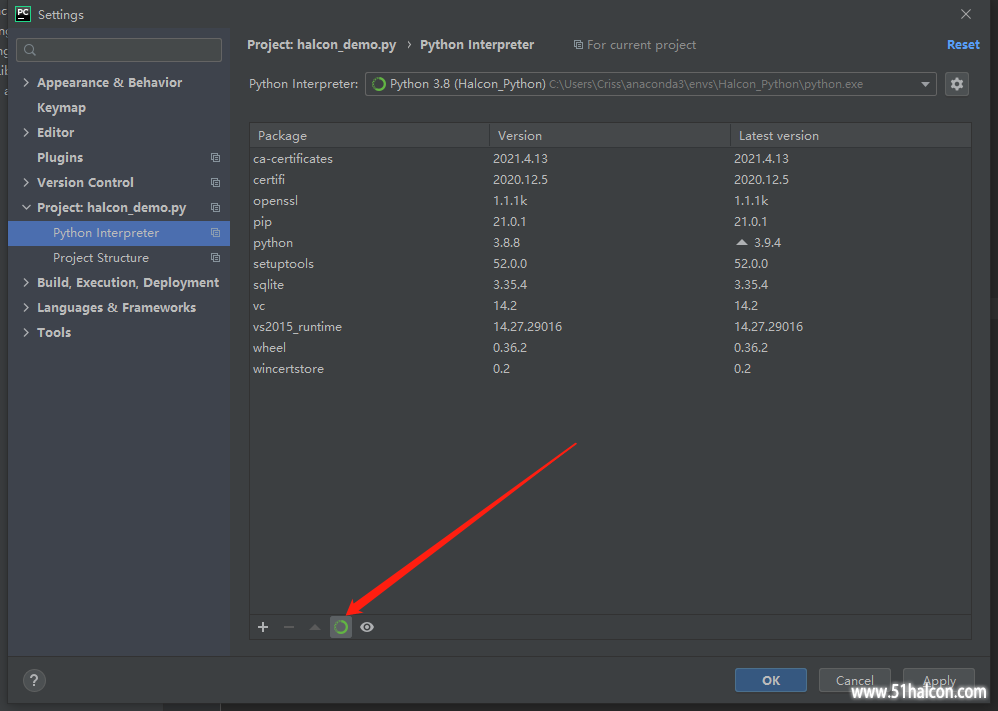Click the project-level icon next to Version Control
This screenshot has height=711, width=998.
tap(215, 183)
